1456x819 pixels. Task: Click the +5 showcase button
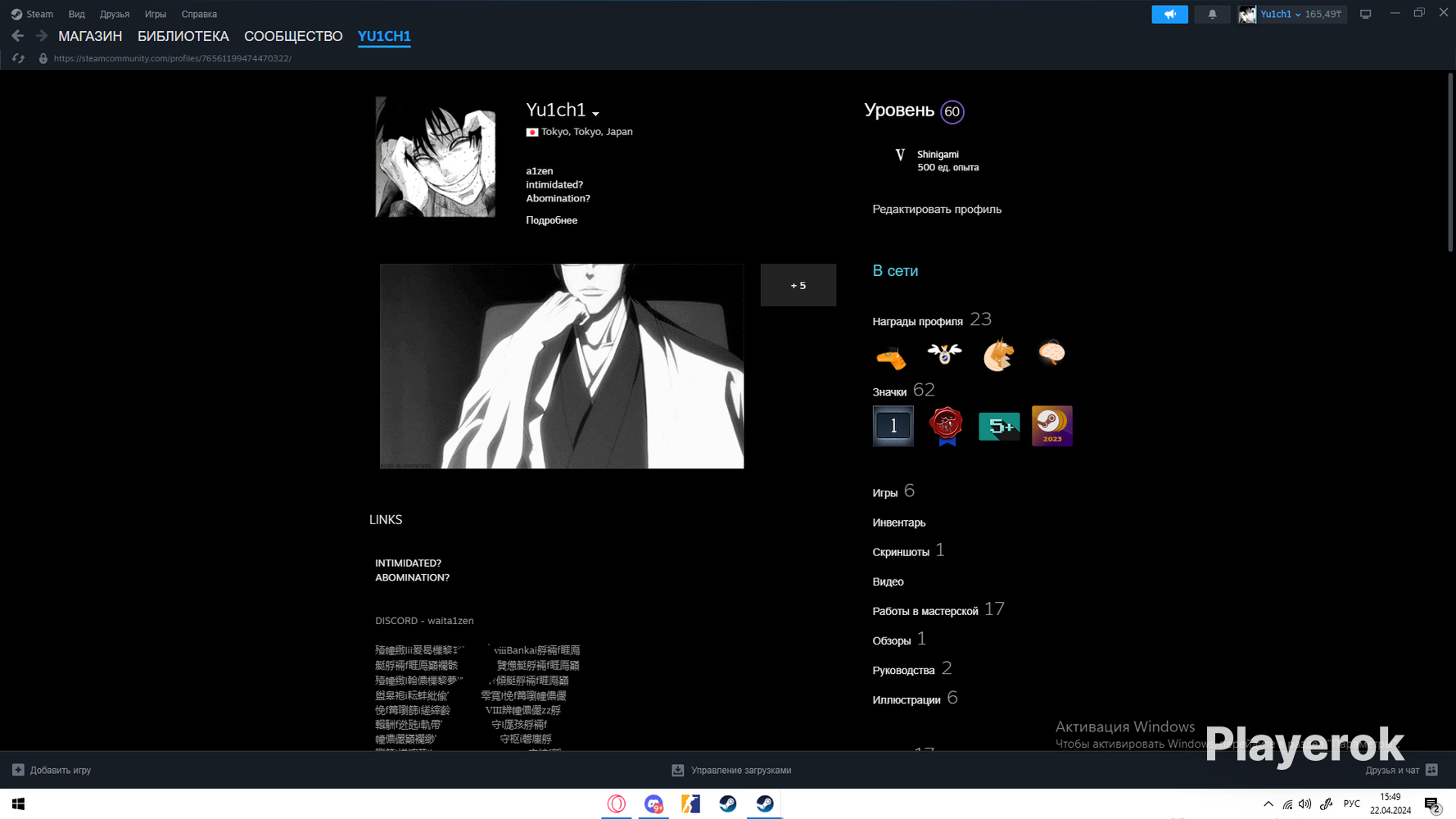798,285
